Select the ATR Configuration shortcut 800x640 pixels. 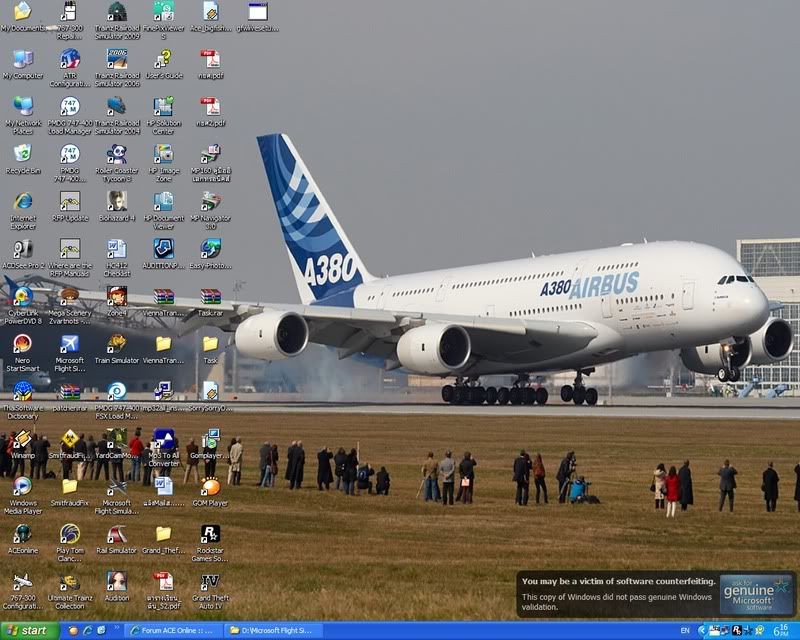(x=70, y=68)
